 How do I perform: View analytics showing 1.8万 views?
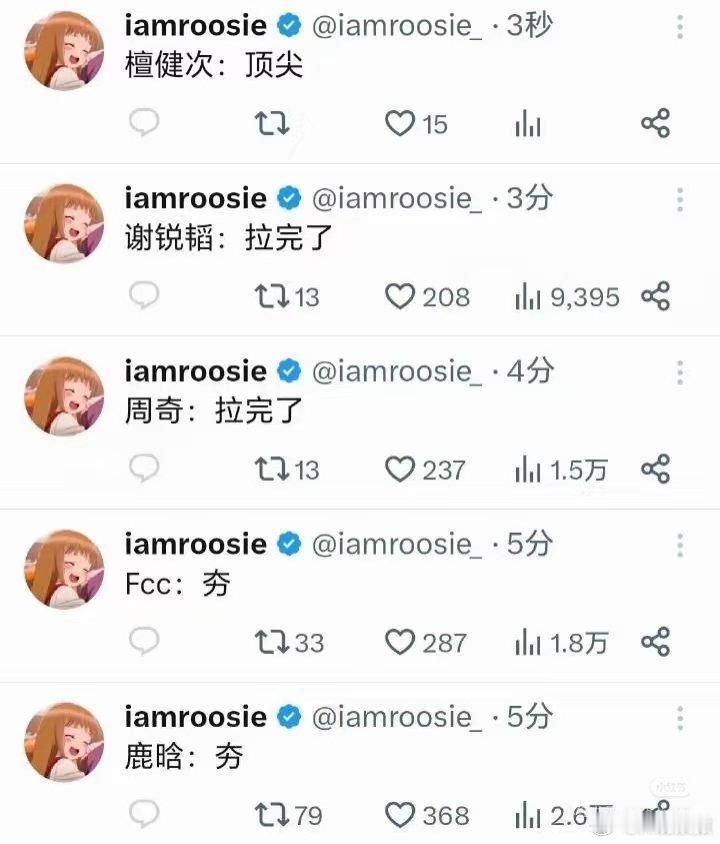click(x=562, y=643)
